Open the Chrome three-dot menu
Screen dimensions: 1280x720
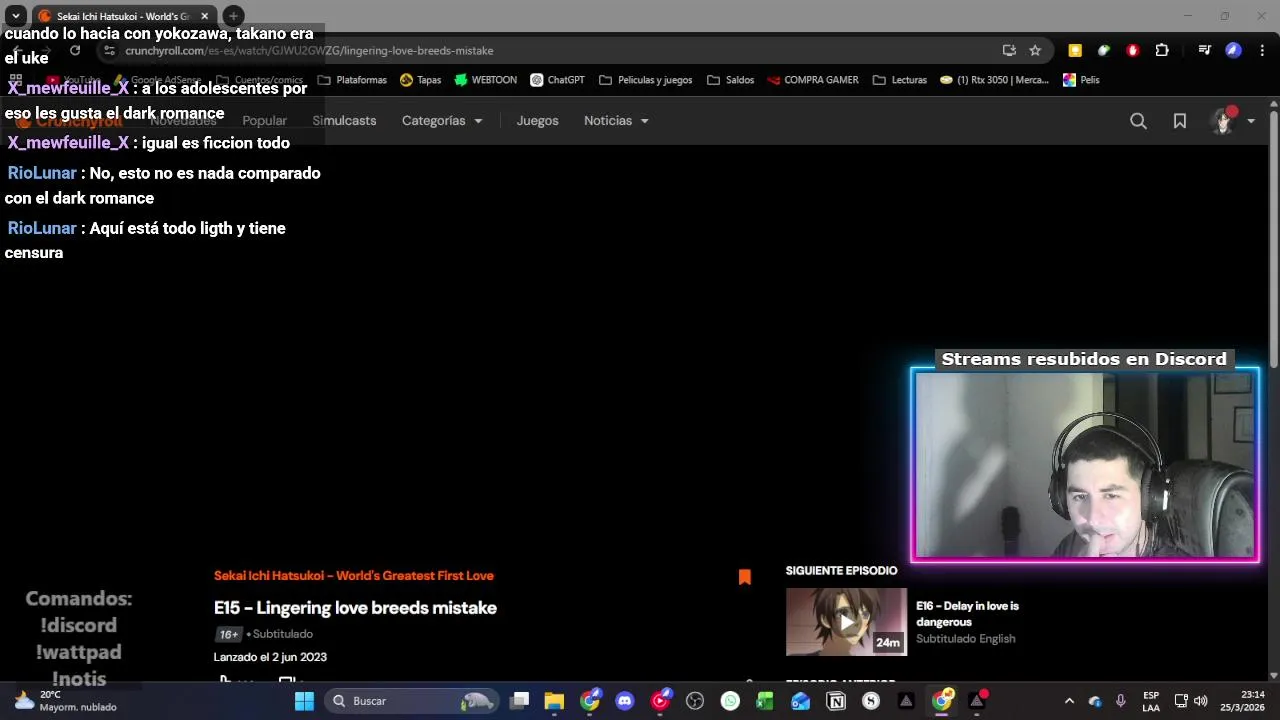(1262, 50)
